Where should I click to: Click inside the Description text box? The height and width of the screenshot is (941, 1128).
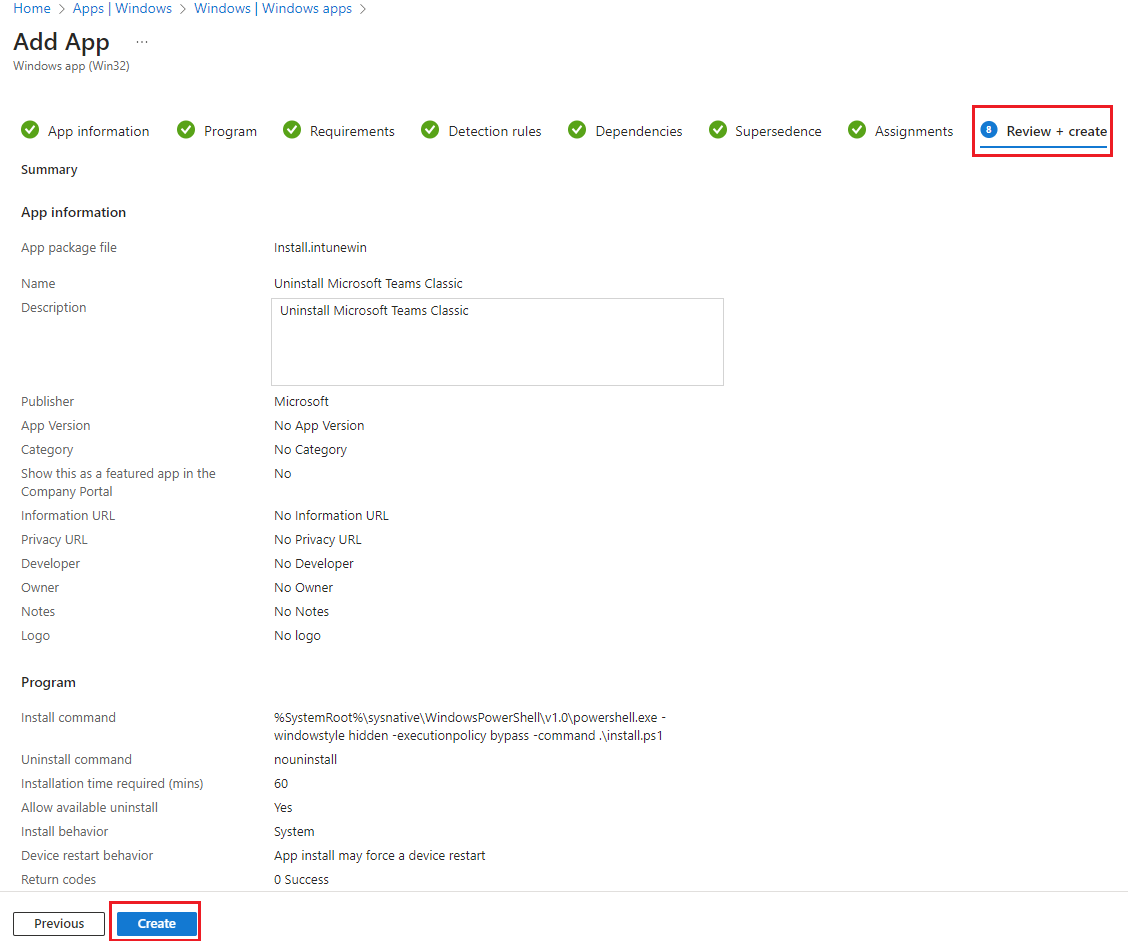pos(497,342)
